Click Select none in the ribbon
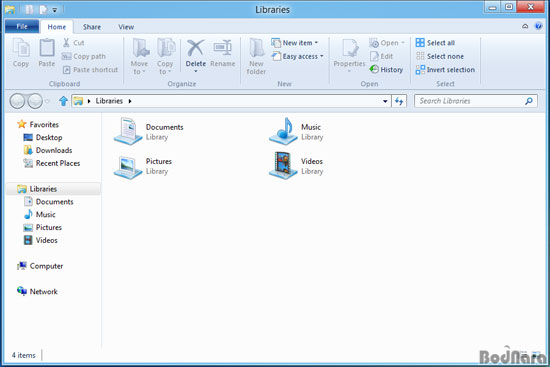The height and width of the screenshot is (367, 550). point(440,56)
